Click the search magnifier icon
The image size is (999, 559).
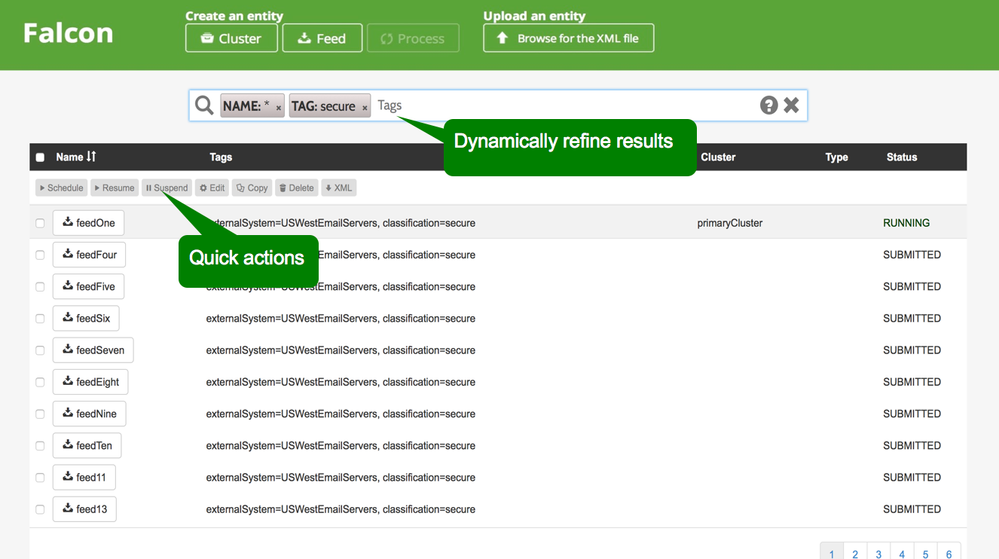click(x=204, y=105)
